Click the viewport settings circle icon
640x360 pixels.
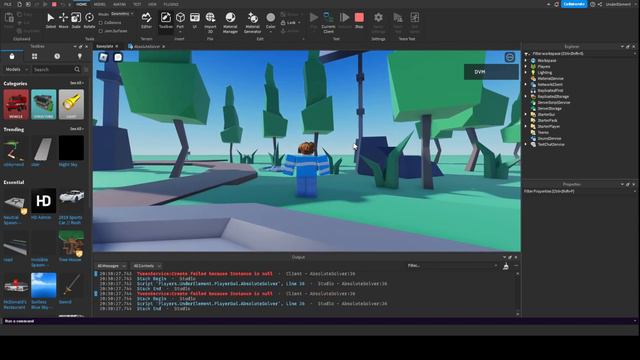(x=509, y=57)
